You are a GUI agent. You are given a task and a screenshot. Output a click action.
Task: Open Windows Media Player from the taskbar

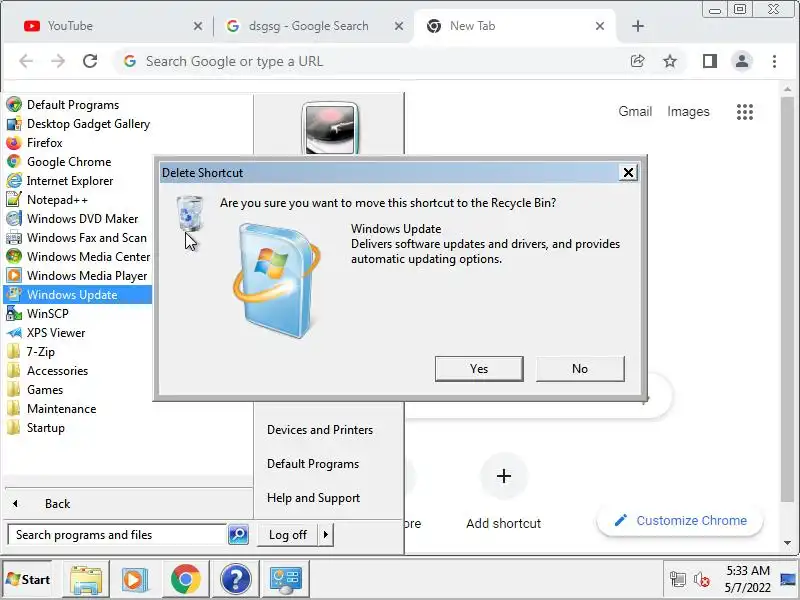coord(135,580)
